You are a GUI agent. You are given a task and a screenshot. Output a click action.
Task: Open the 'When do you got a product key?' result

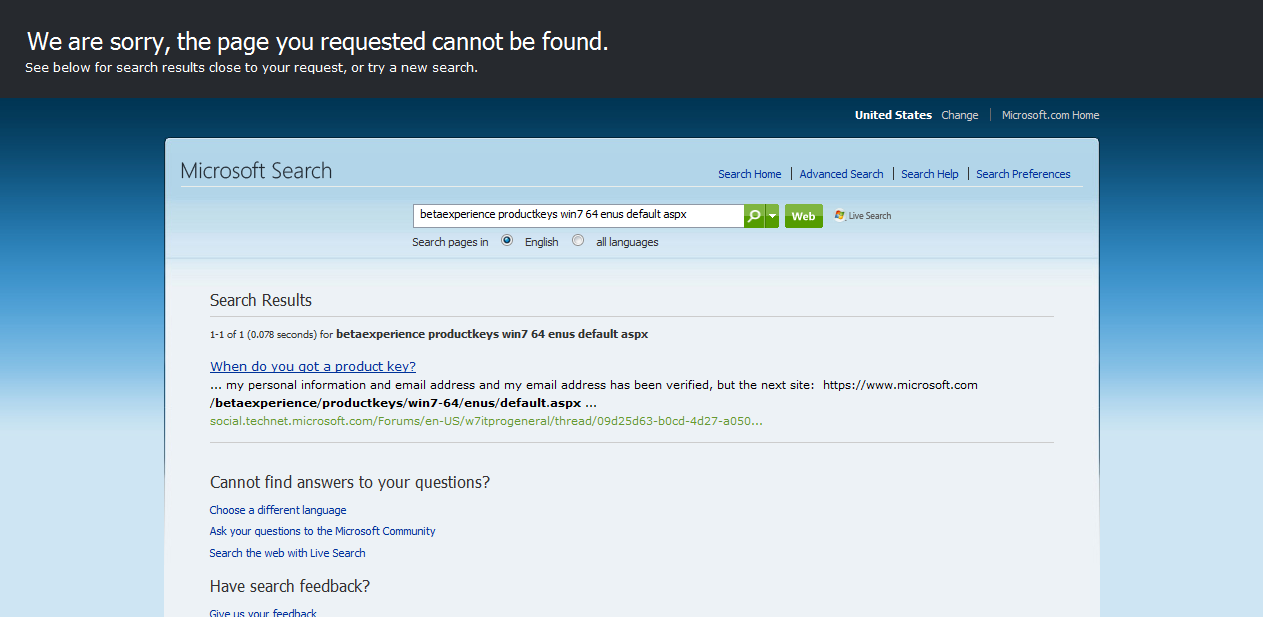pos(313,366)
